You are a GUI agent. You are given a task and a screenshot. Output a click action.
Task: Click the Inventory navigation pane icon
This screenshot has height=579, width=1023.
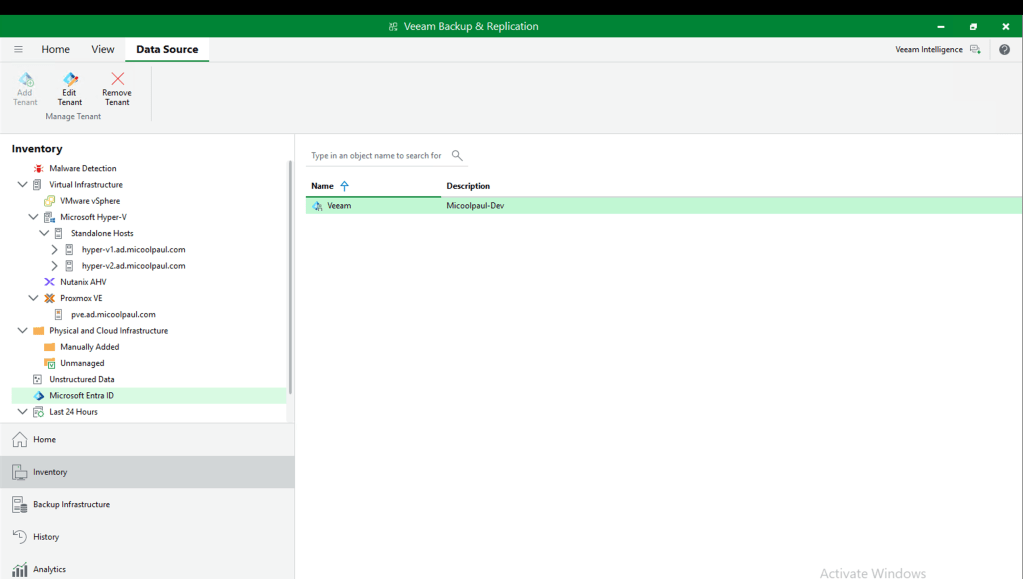tap(20, 472)
